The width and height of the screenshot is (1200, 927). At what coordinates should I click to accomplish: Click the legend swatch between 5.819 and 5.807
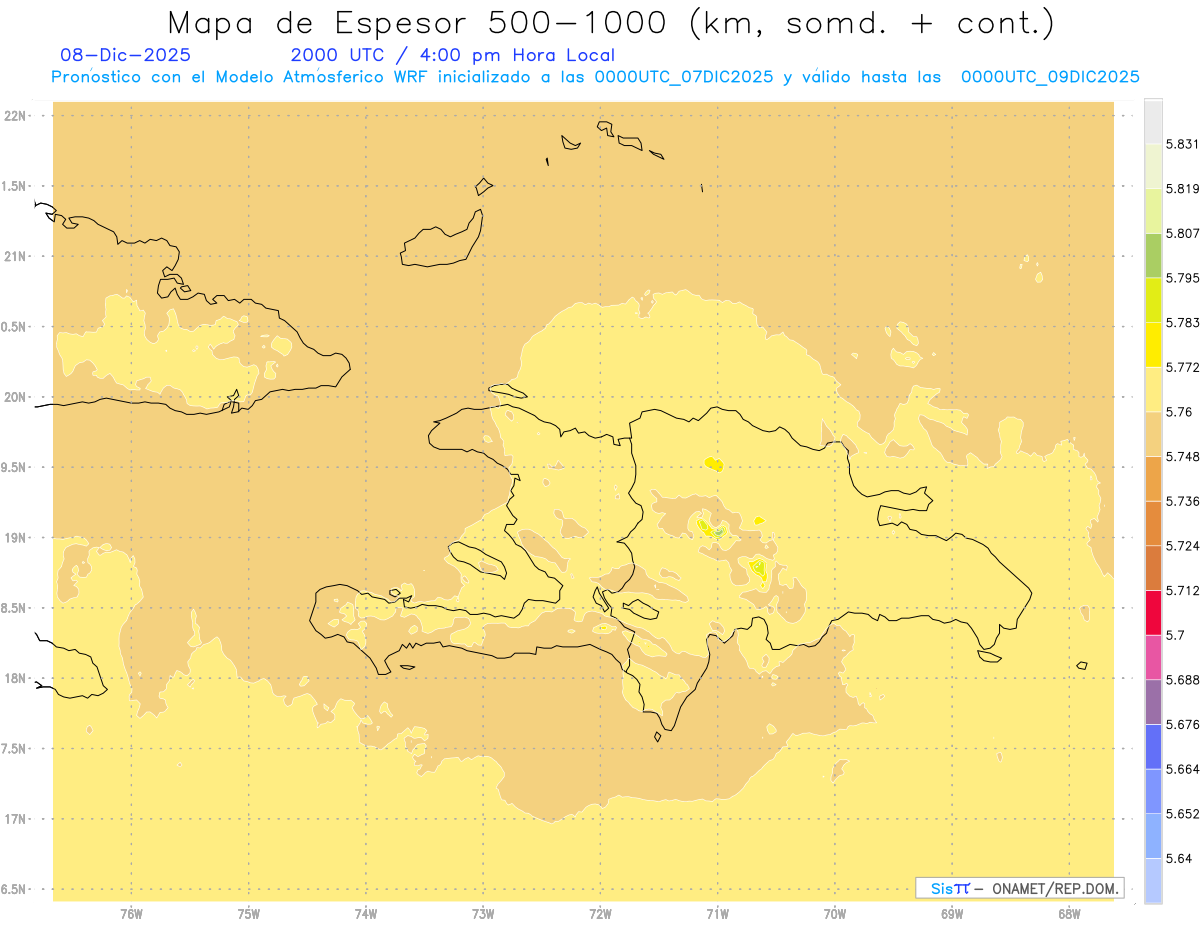(1153, 210)
